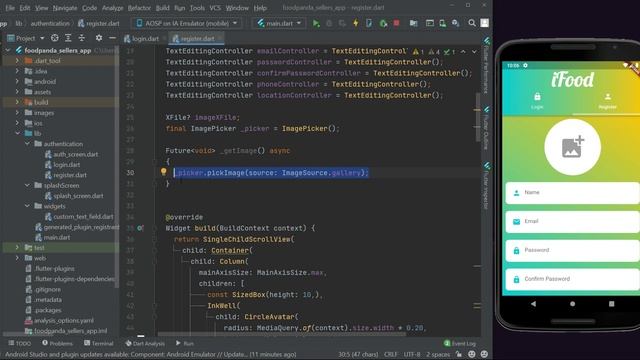Click the happy face icon in the status bar
This screenshot has height=360, width=640.
(472, 354)
